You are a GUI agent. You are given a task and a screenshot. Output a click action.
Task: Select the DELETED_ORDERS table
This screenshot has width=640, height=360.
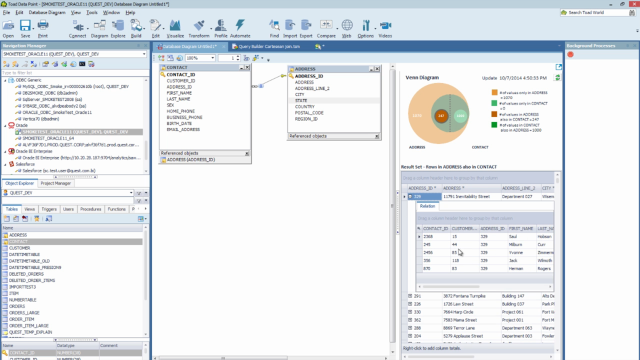(26, 274)
